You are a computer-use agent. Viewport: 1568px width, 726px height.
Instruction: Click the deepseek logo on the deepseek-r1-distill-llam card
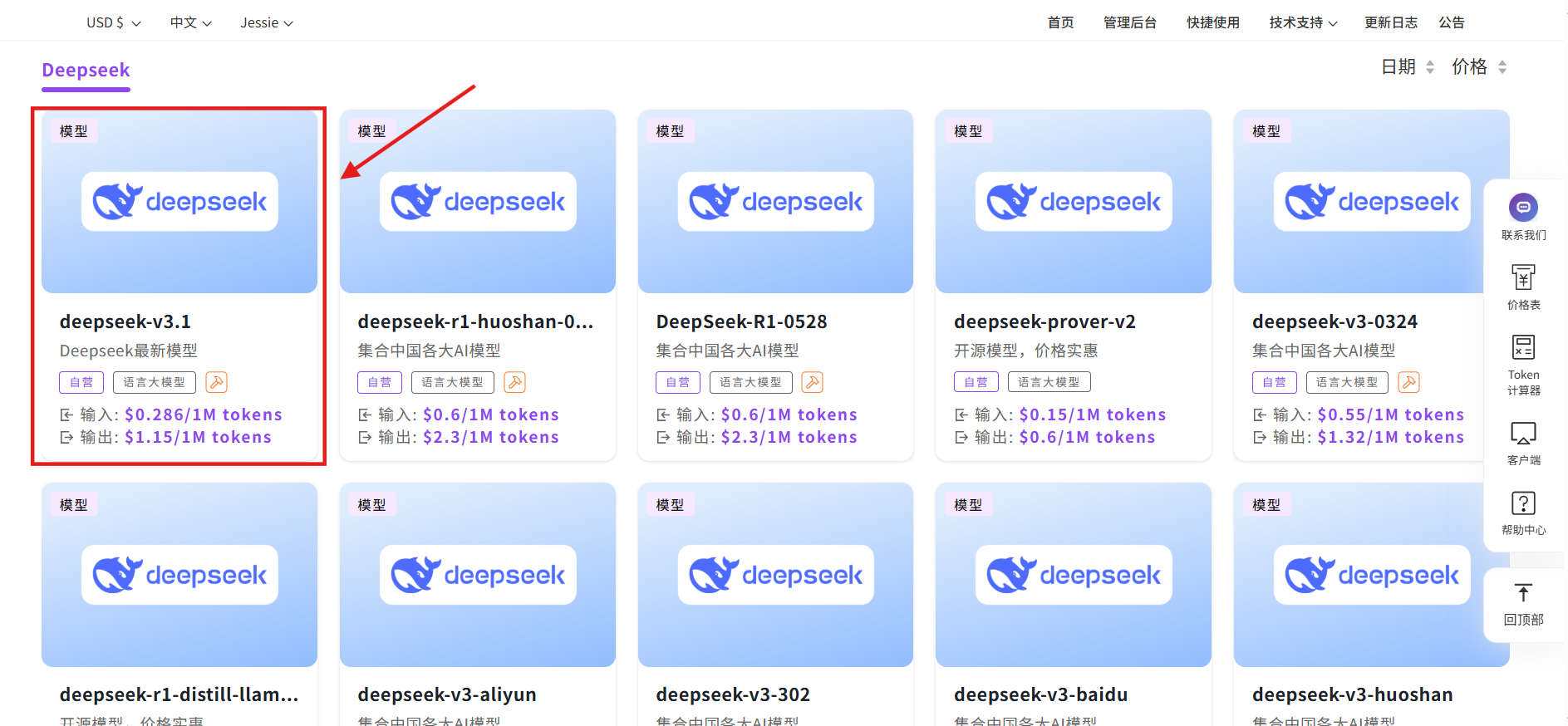pyautogui.click(x=179, y=575)
